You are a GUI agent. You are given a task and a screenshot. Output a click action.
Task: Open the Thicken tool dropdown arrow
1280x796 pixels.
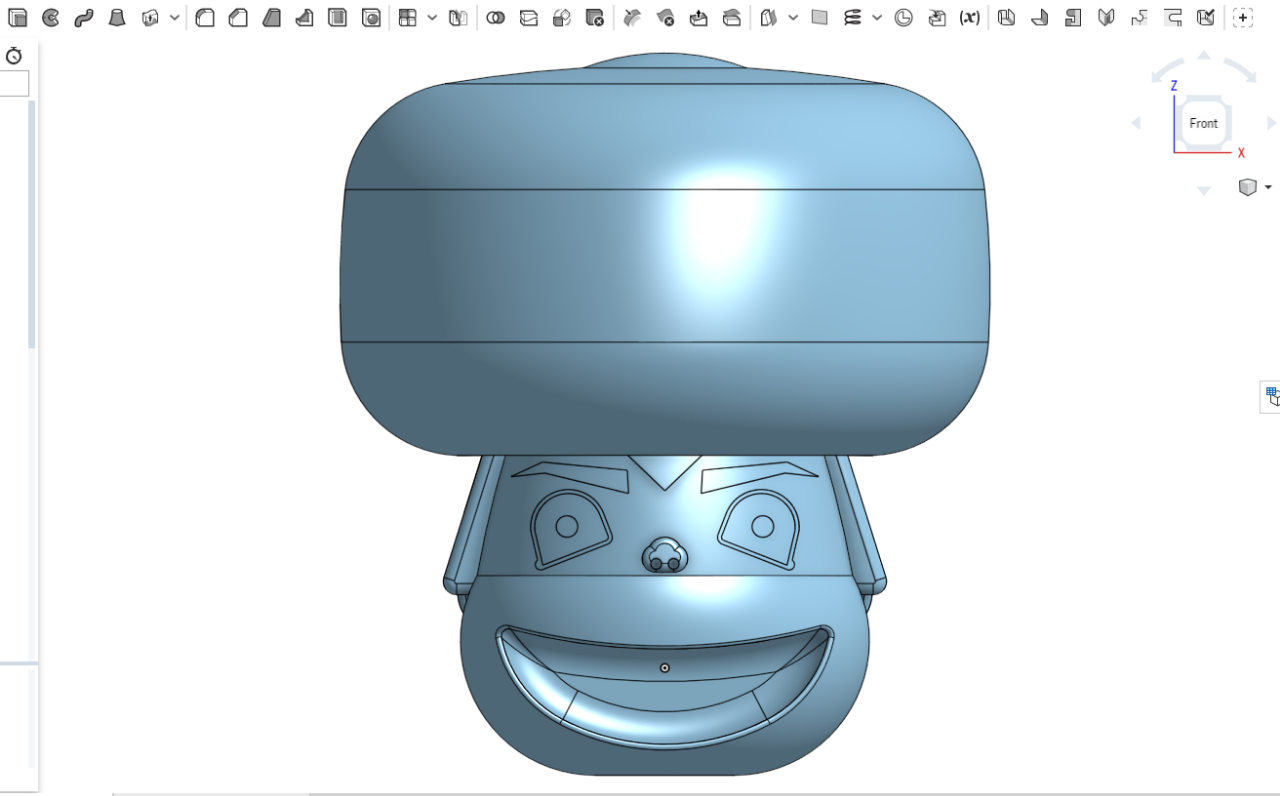click(175, 17)
